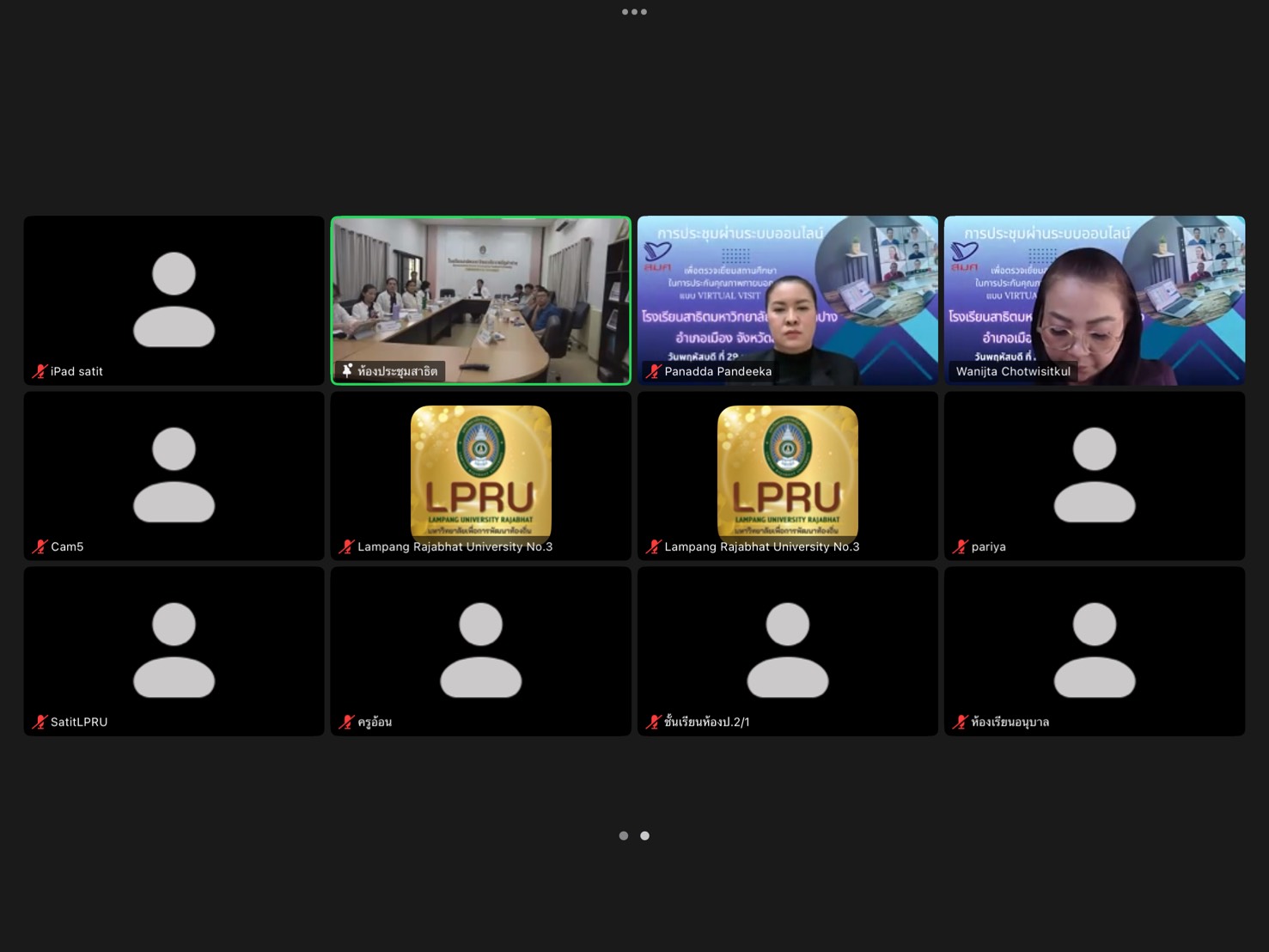Select the ห้องประชุมสาธิต conference room video

pyautogui.click(x=481, y=292)
